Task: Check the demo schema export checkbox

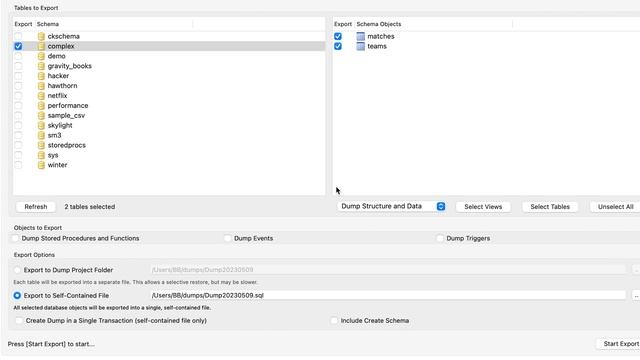Action: [18, 56]
